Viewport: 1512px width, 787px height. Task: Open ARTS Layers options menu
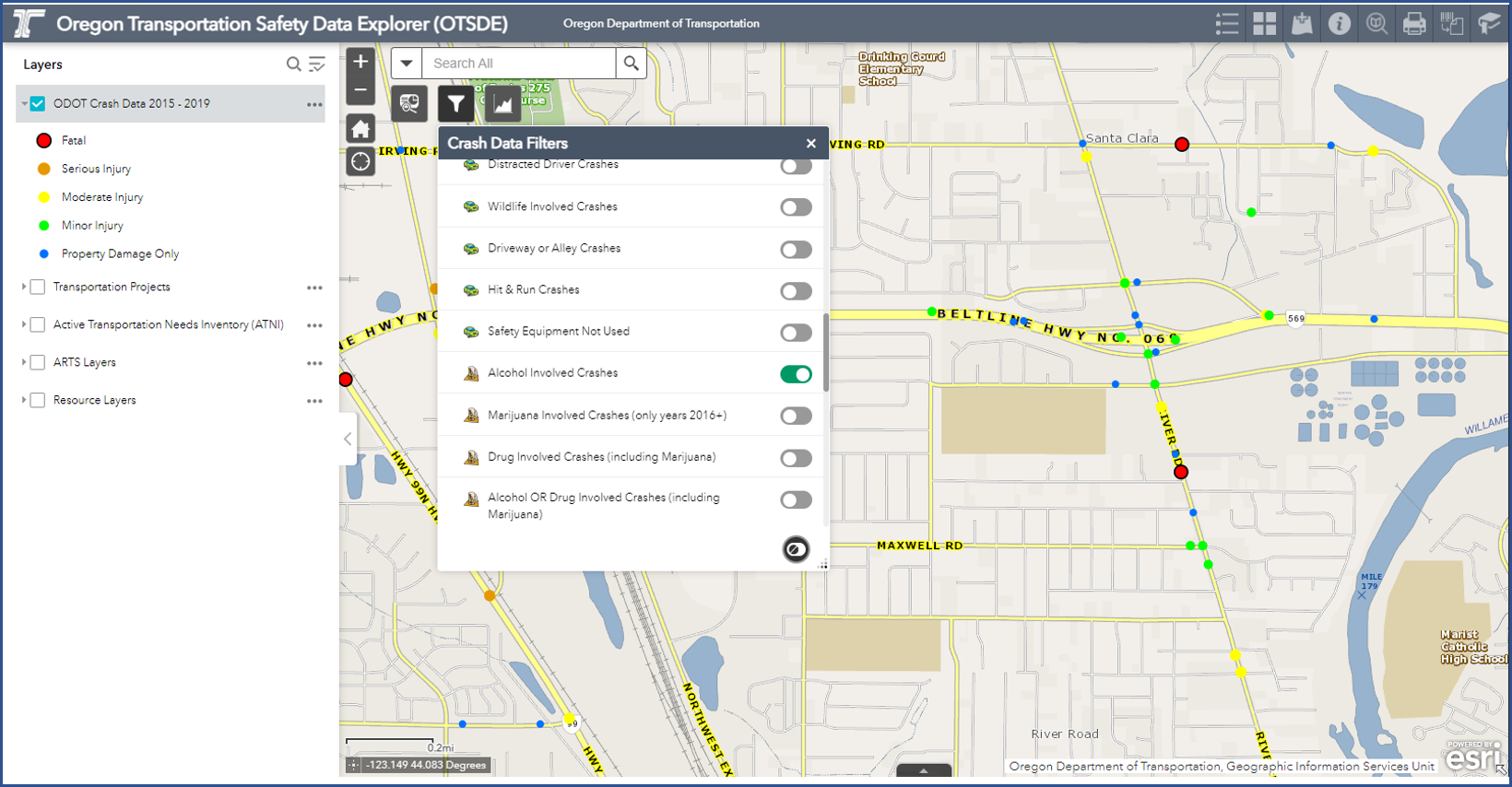314,363
